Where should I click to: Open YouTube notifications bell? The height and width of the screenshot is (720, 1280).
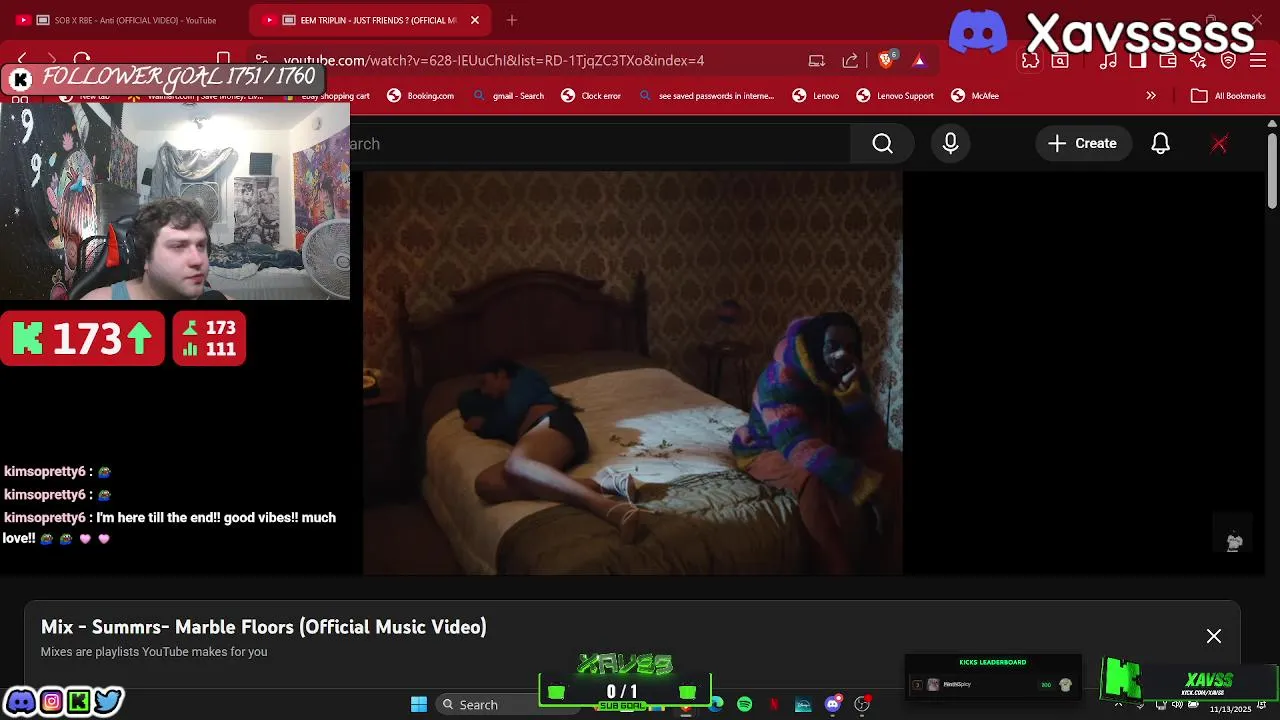[x=1160, y=144]
